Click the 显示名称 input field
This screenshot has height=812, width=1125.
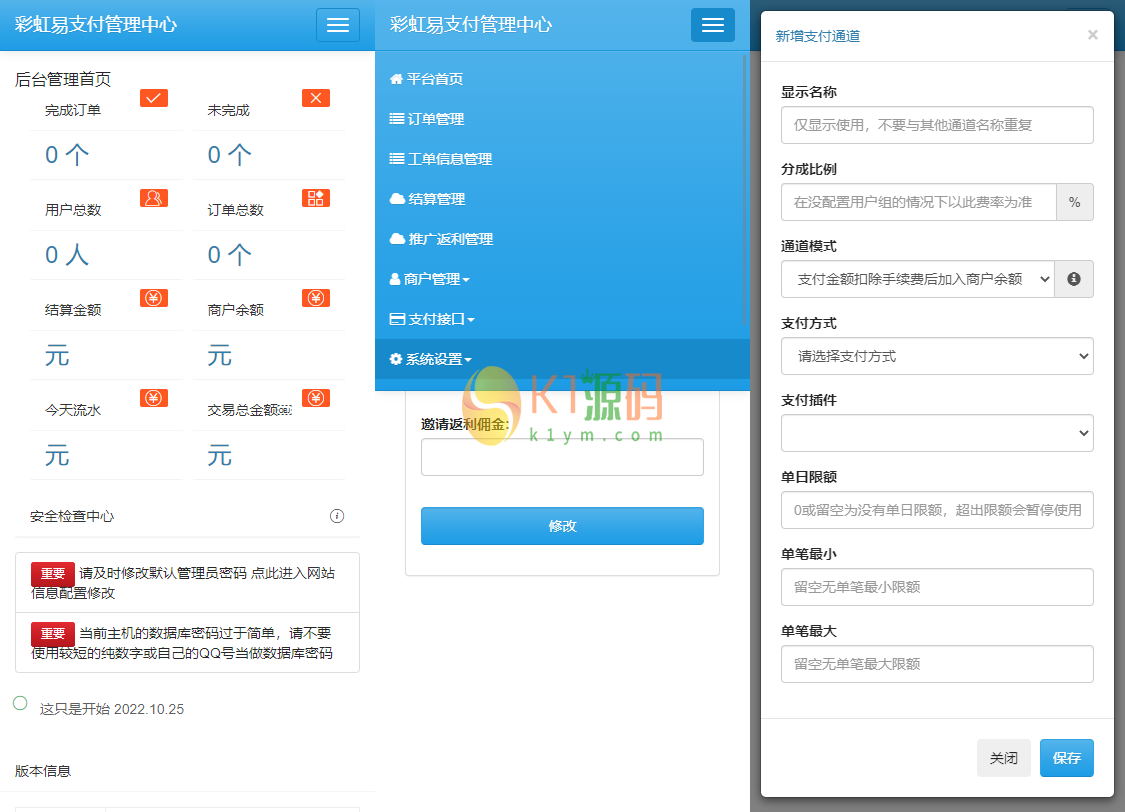click(937, 125)
